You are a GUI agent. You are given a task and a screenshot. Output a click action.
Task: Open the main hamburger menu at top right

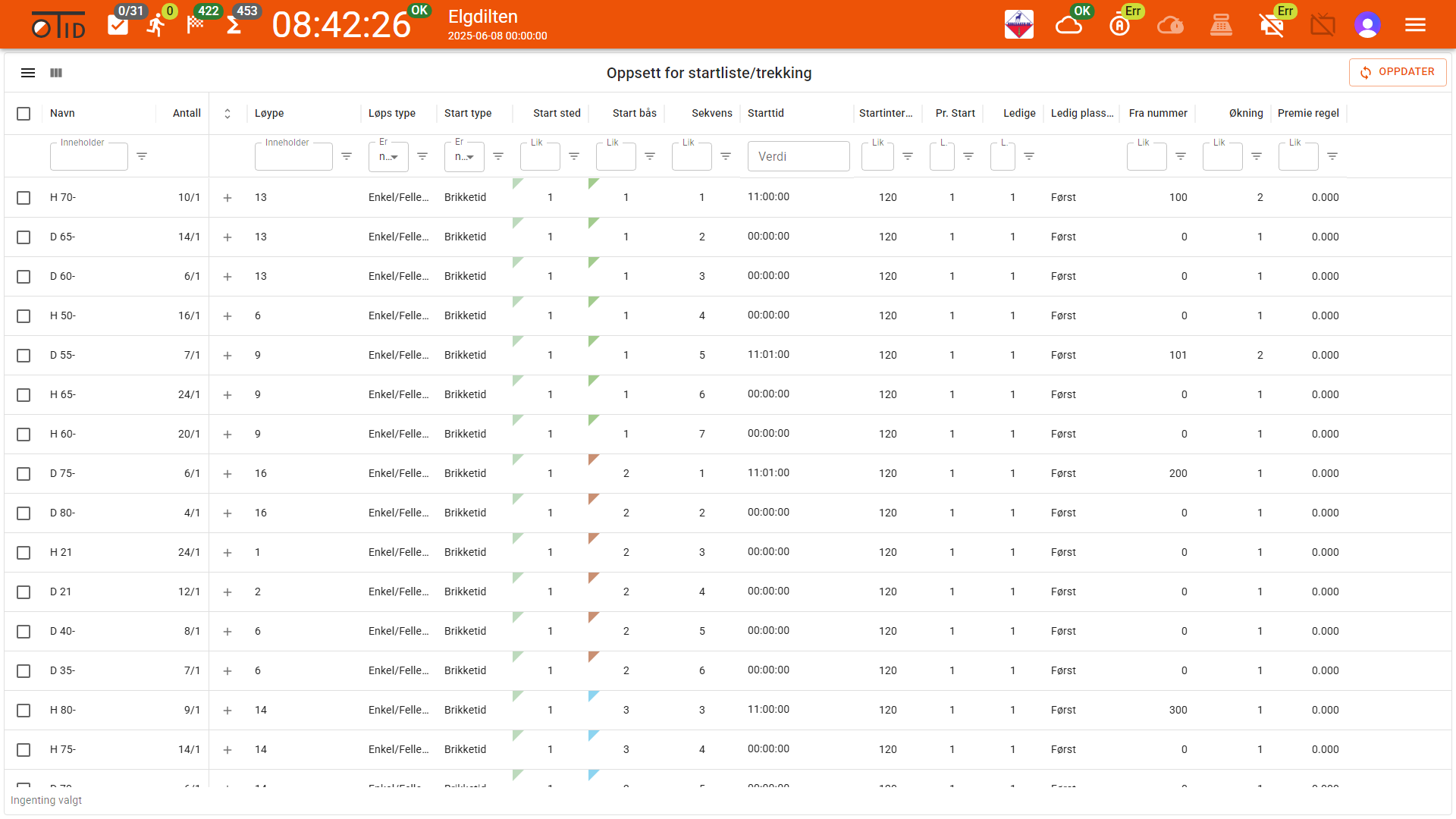pyautogui.click(x=1415, y=25)
